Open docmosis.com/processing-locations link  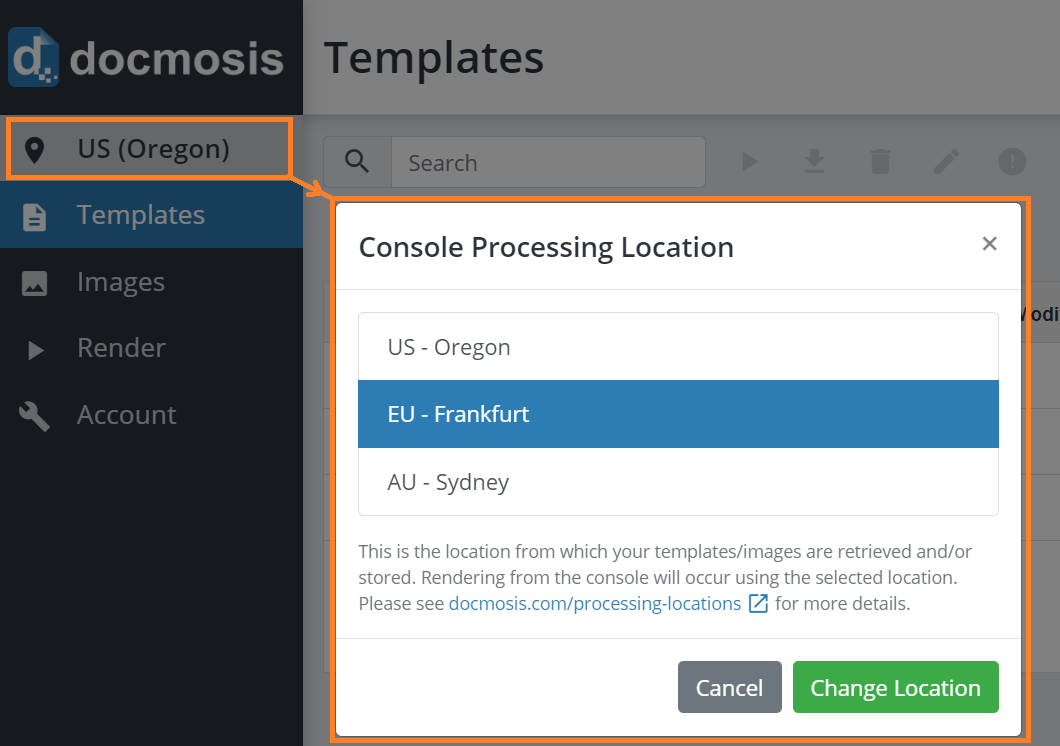[595, 603]
